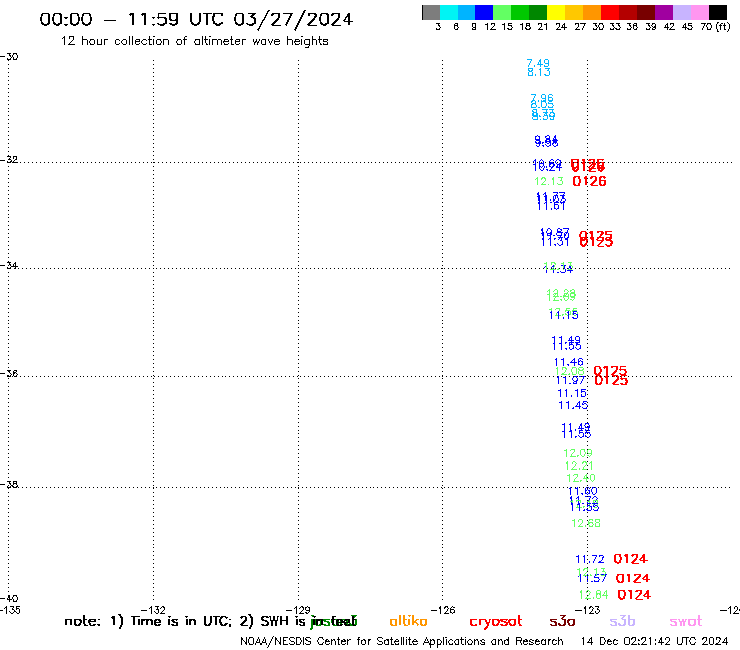Image resolution: width=740 pixels, height=650 pixels.
Task: Select the pink legend swatch before 70
Action: (699, 12)
